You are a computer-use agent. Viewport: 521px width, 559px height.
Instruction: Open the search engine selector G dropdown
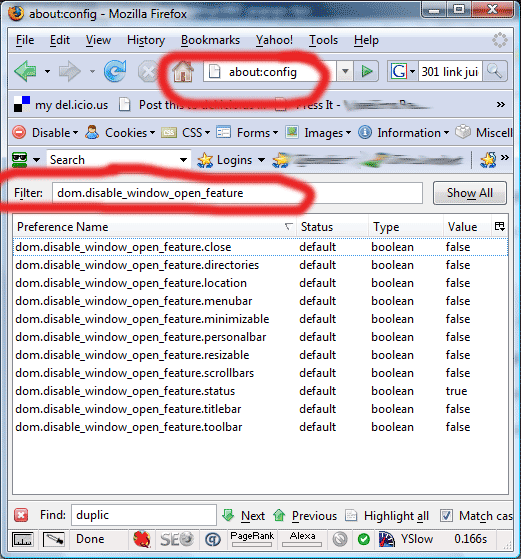[403, 72]
